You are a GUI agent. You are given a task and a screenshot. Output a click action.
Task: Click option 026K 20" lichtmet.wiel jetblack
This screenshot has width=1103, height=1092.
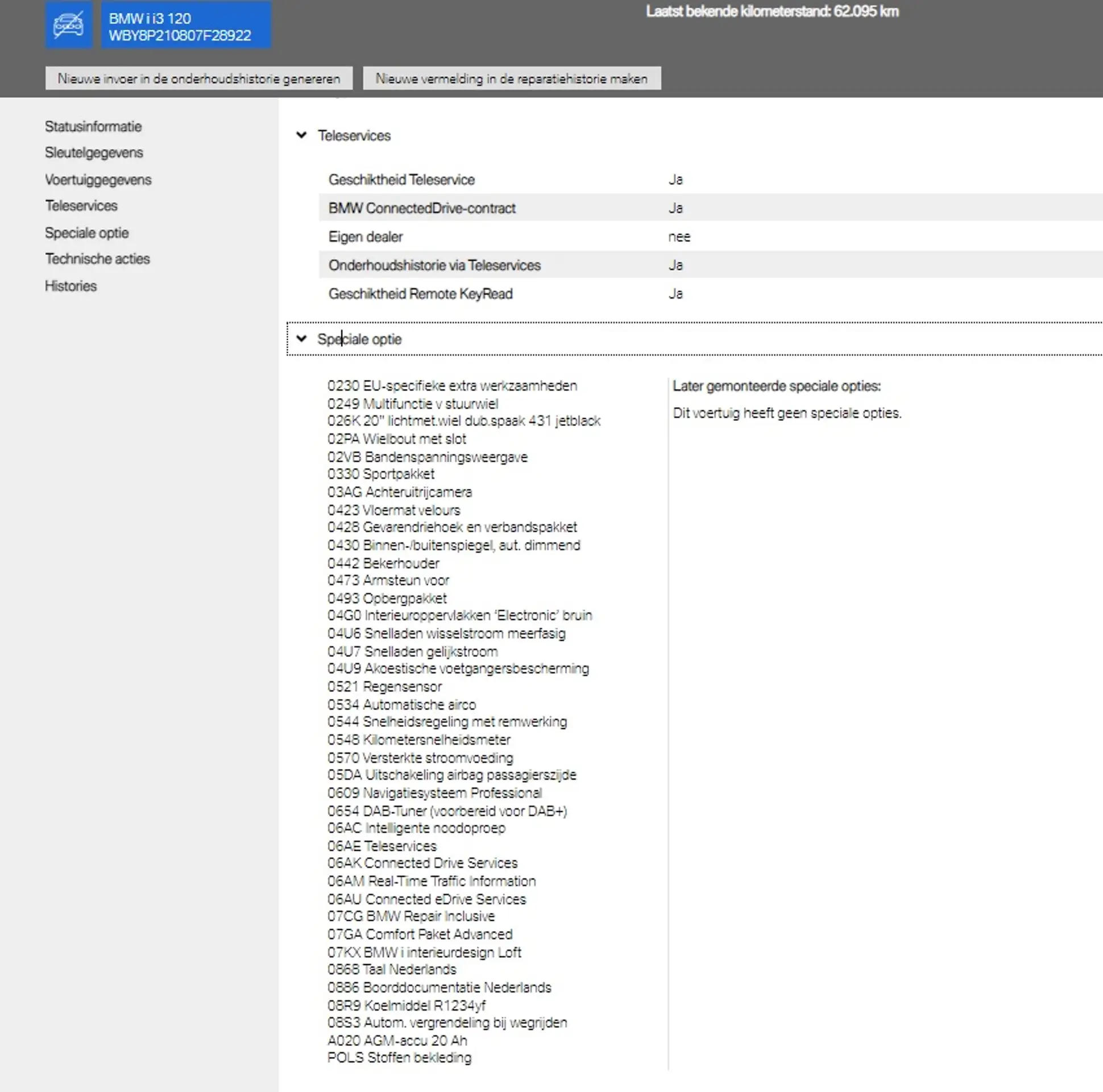pos(464,421)
